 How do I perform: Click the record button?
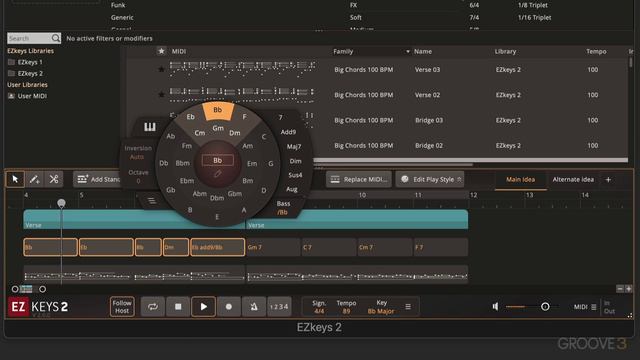(x=229, y=307)
